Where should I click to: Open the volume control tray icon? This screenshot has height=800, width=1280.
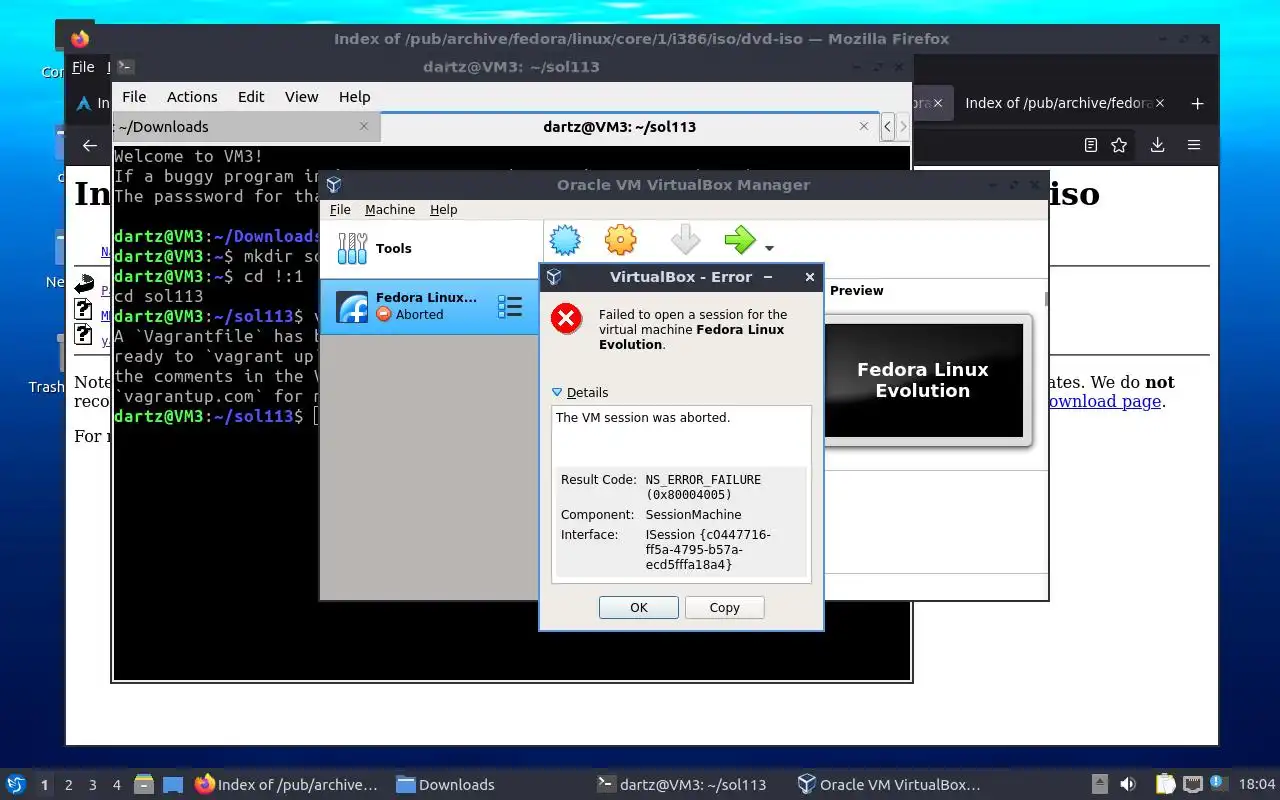point(1128,784)
